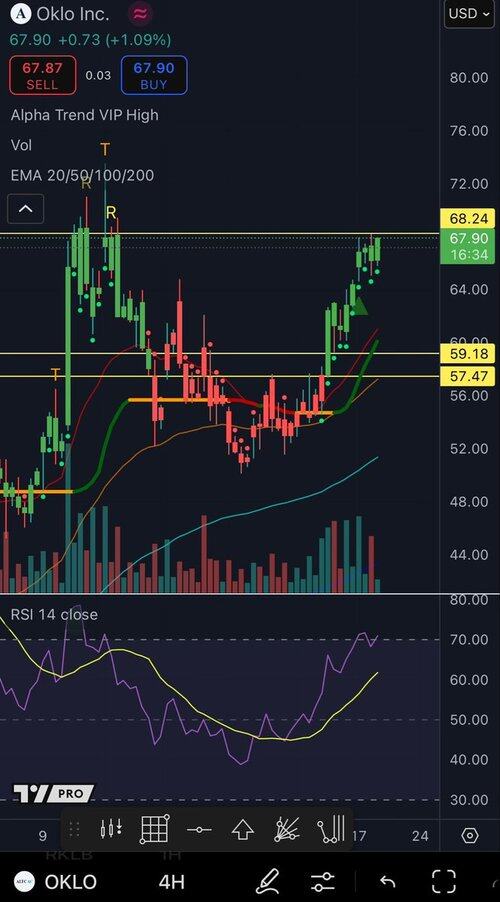Click the 67.90 +0.73 (+1.09%) quote line
The image size is (500, 902).
tap(90, 40)
